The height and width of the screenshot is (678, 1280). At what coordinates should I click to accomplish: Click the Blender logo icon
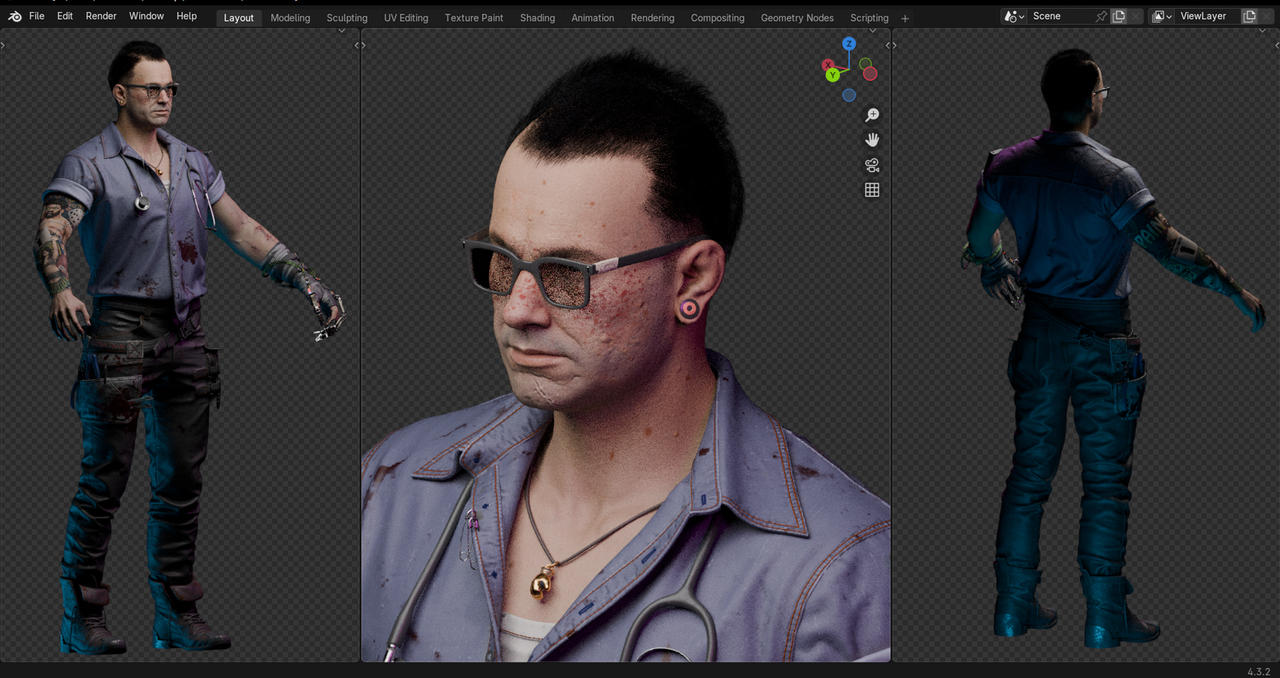point(13,16)
